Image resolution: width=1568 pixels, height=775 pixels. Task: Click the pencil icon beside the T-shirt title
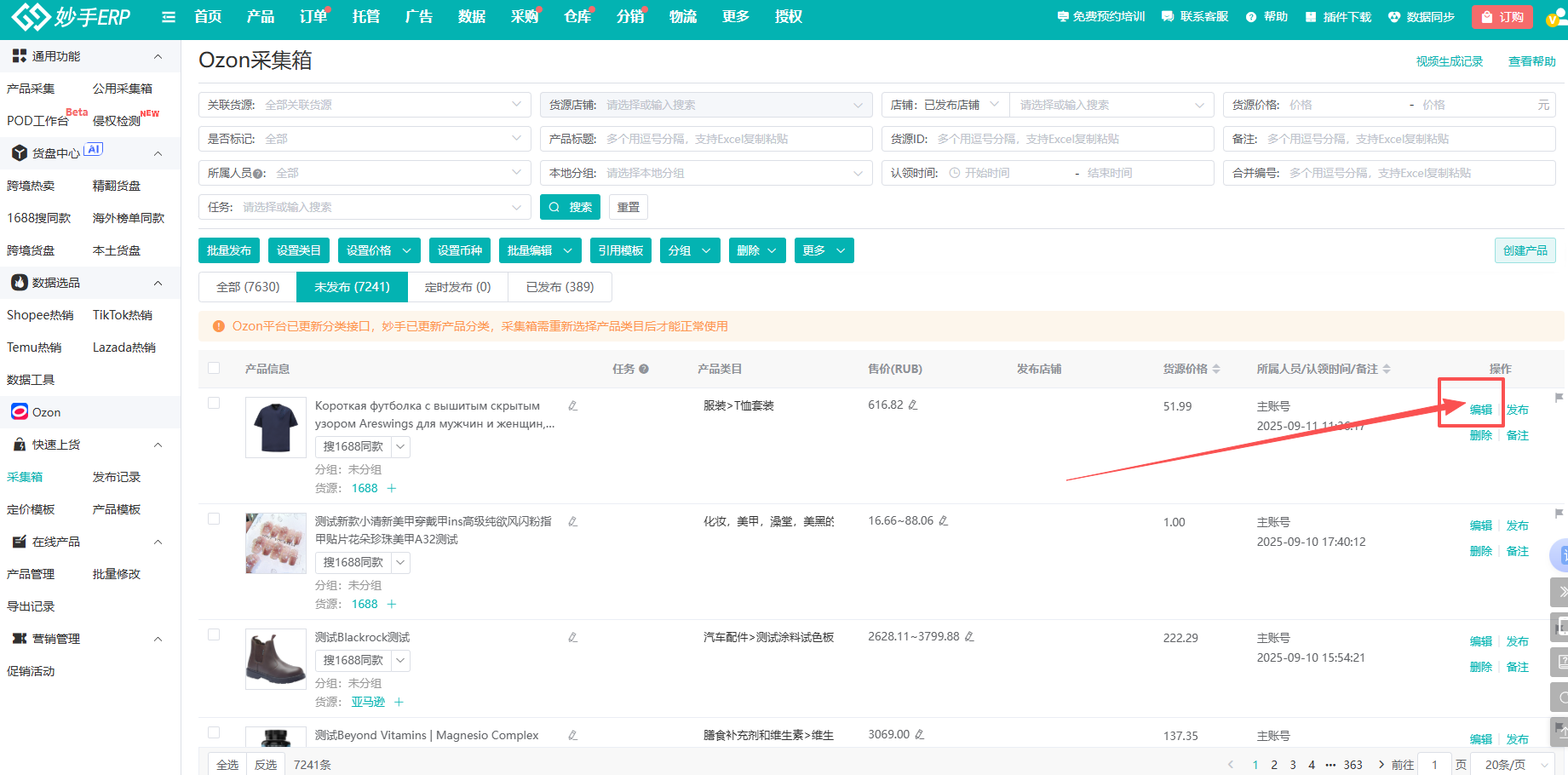(573, 406)
